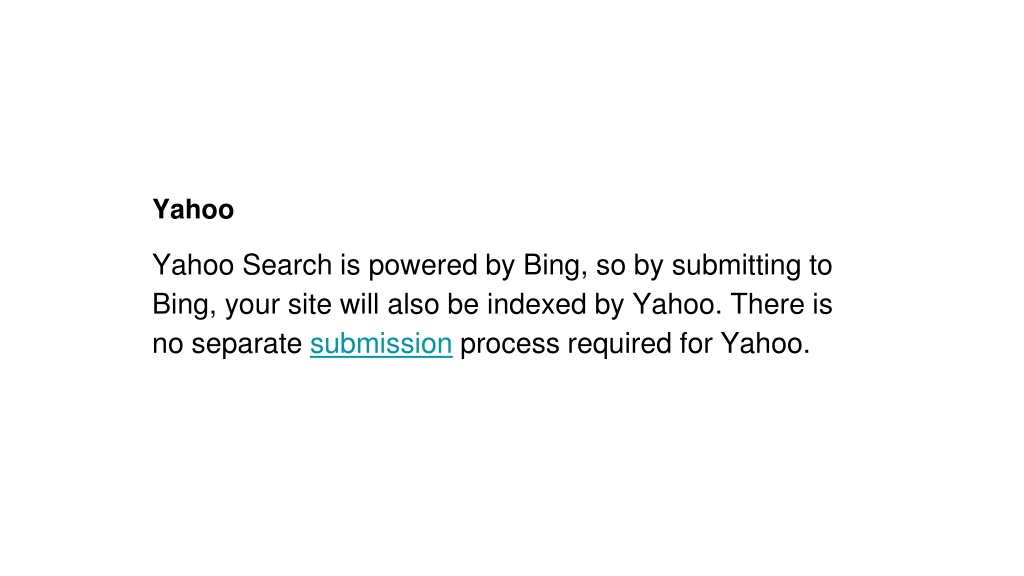Click the bold 'Yahoo' heading
Image resolution: width=1024 pixels, height=576 pixels.
click(193, 210)
